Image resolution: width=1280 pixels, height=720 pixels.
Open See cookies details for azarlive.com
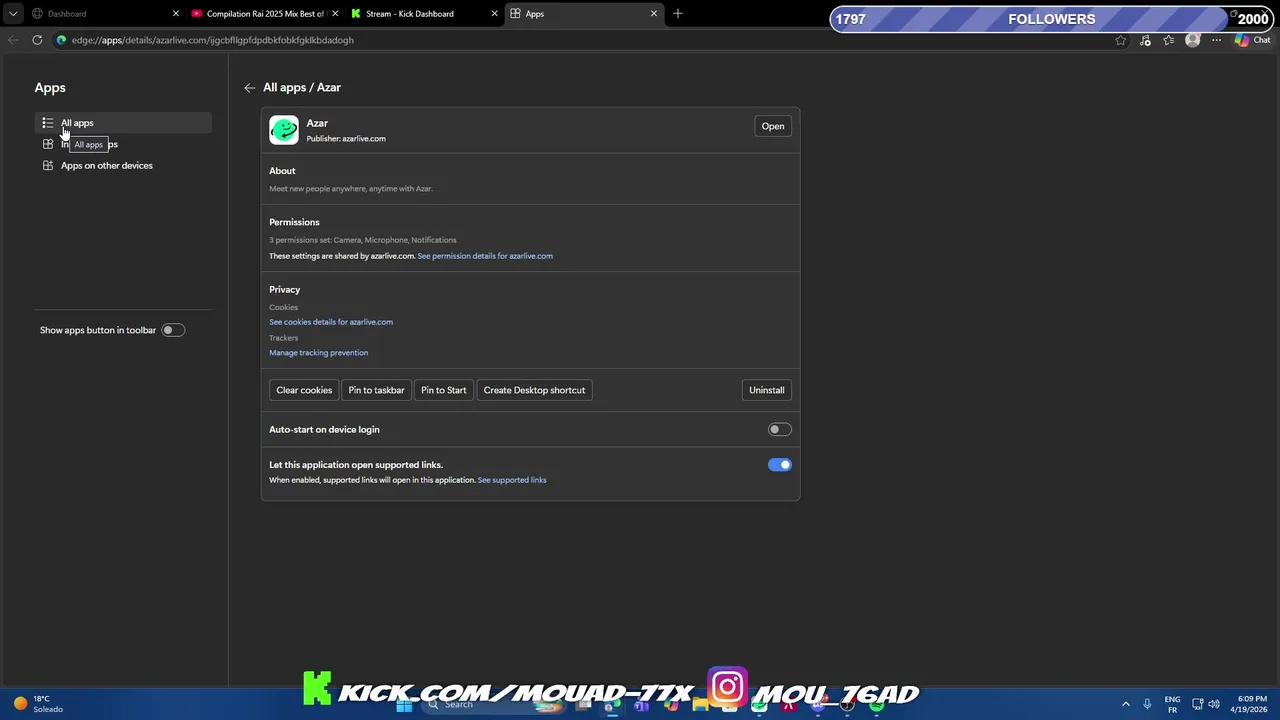point(331,322)
